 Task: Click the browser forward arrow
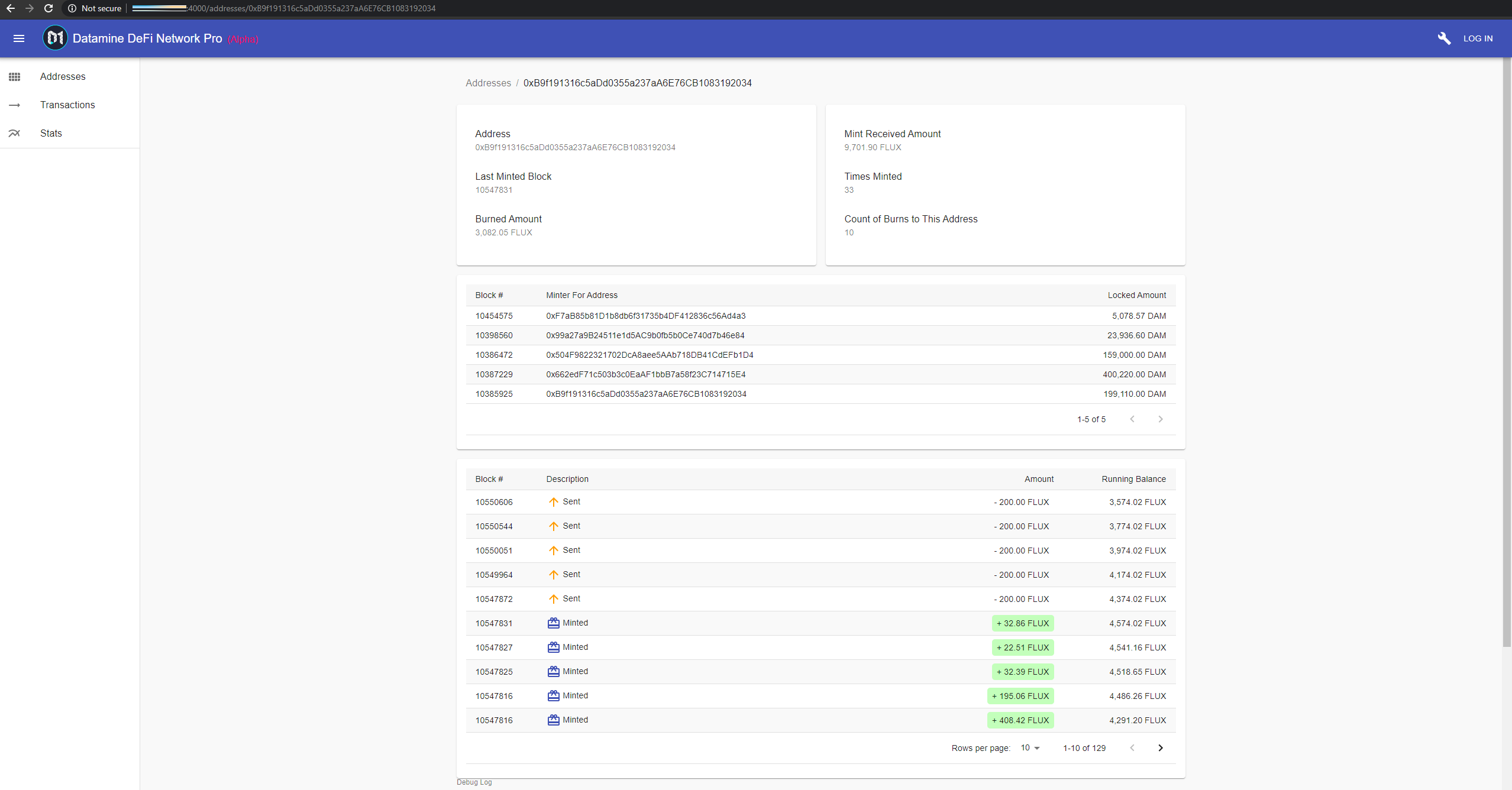click(30, 8)
